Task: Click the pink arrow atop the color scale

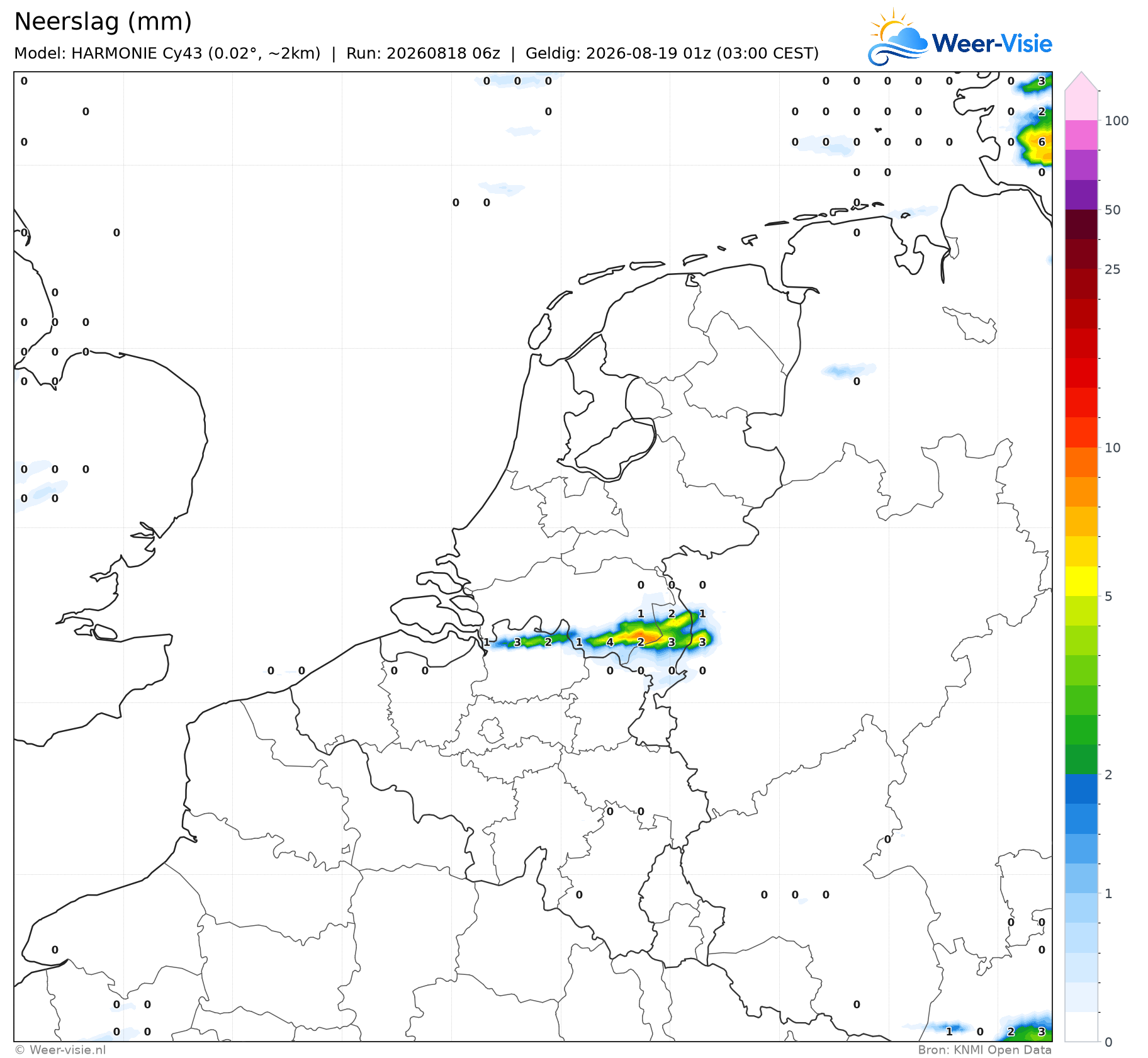Action: pos(1081,81)
